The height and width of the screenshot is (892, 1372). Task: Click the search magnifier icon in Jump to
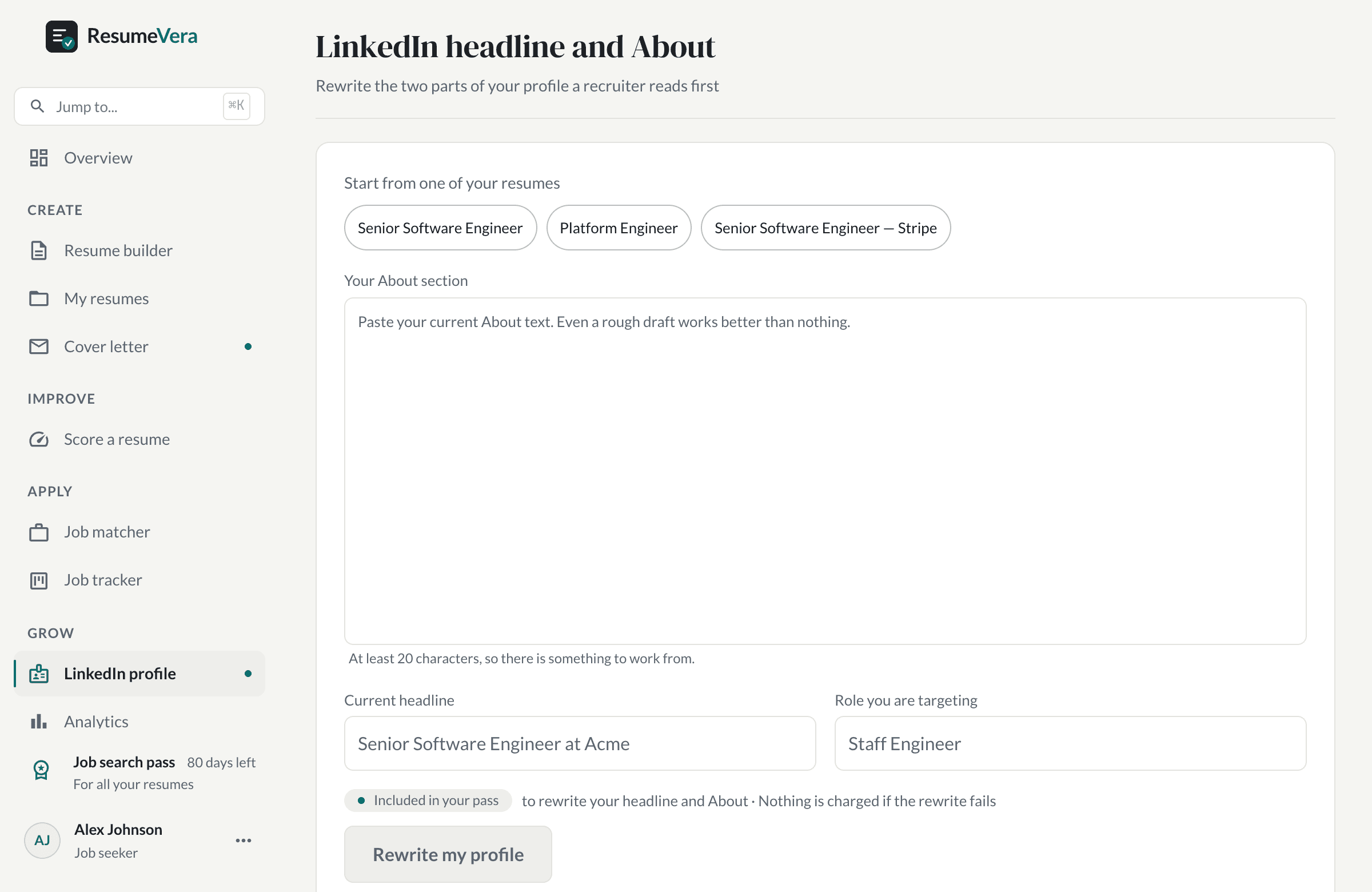coord(38,106)
